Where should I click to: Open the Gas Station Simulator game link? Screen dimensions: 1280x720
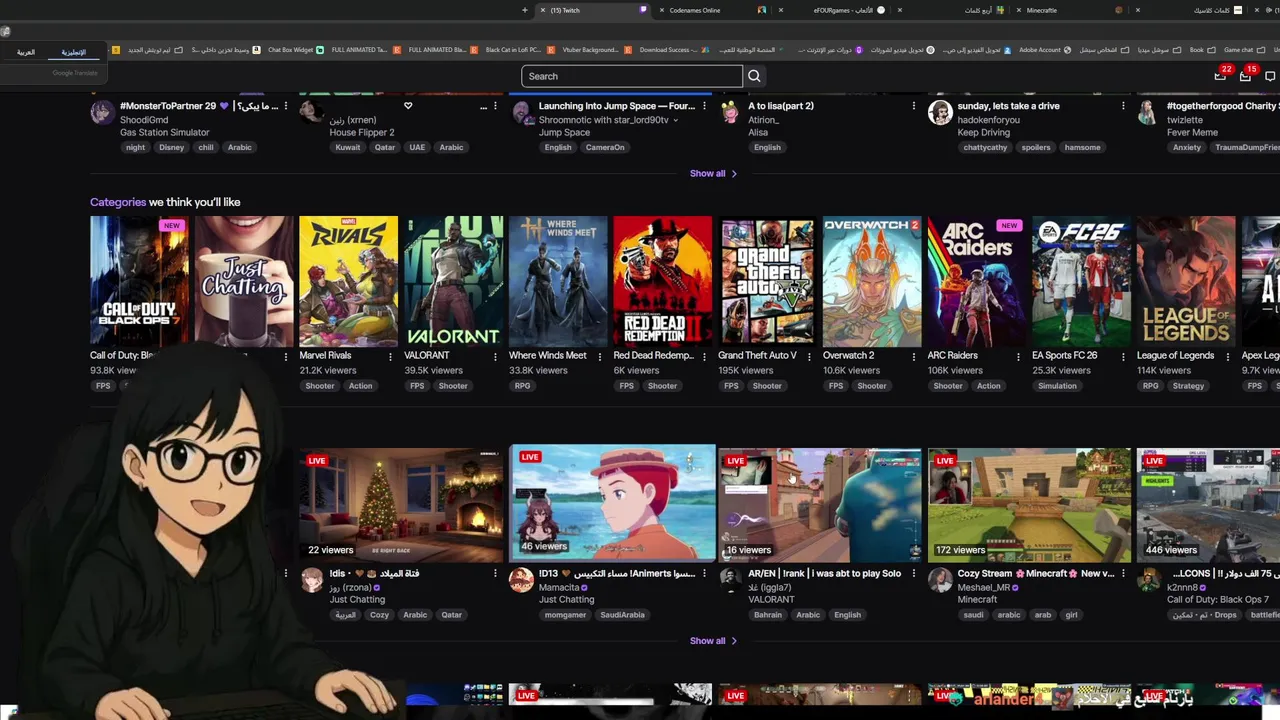(165, 133)
